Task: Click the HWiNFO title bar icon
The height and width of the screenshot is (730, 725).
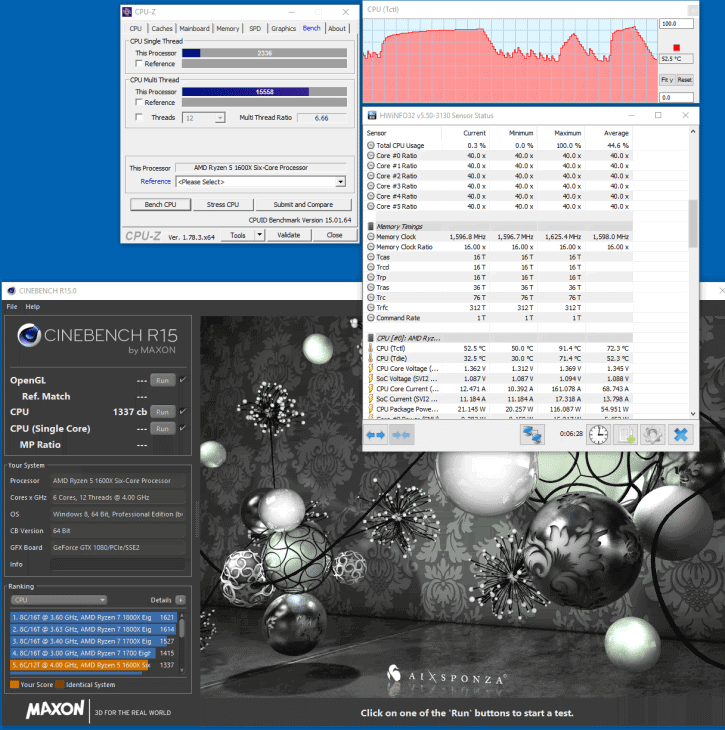Action: pyautogui.click(x=372, y=115)
